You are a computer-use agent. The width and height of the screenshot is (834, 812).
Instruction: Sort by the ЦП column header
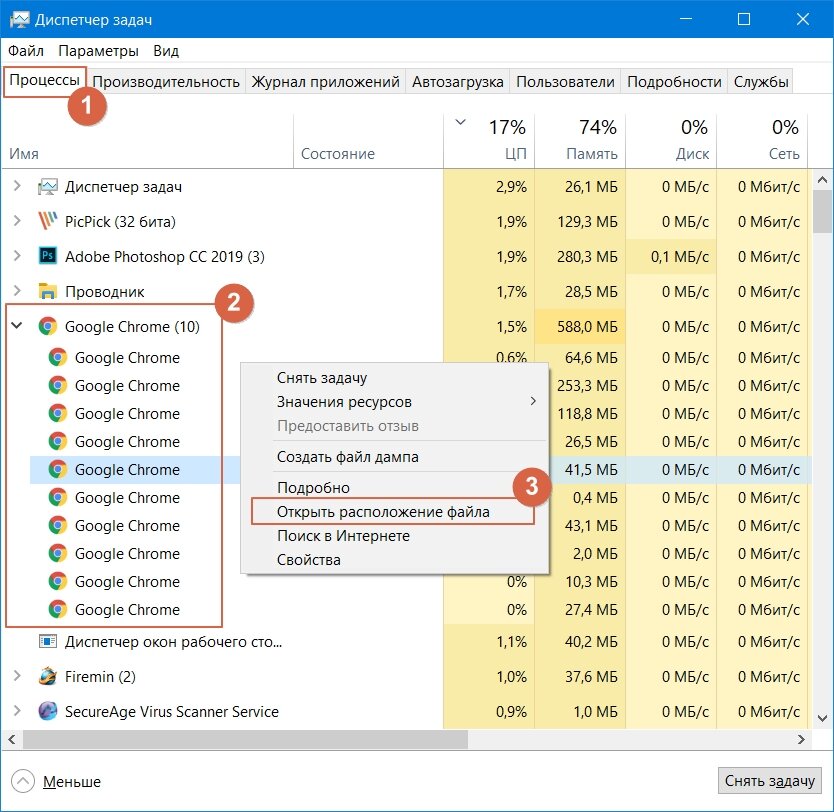489,141
